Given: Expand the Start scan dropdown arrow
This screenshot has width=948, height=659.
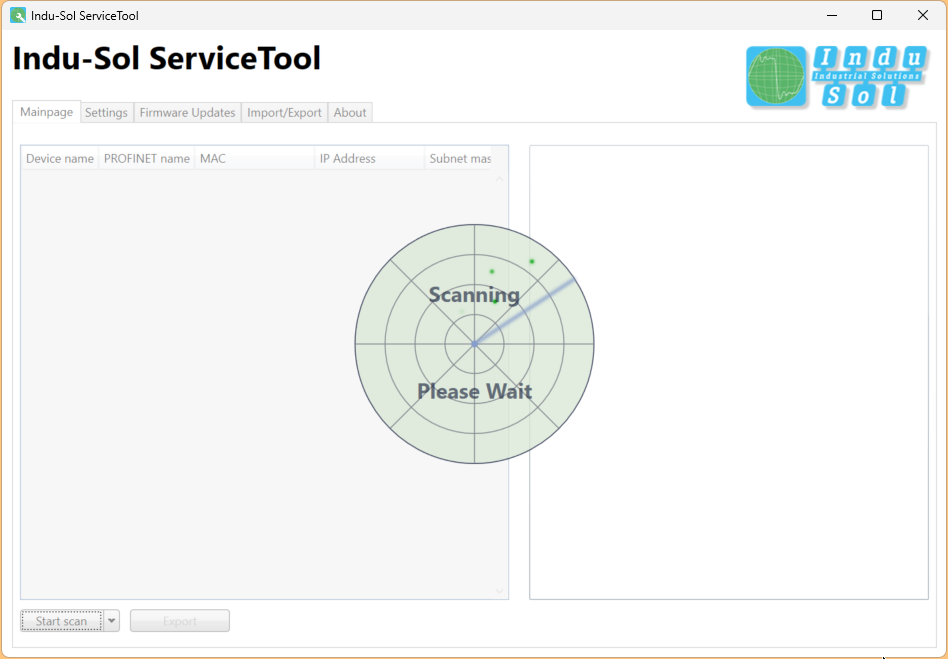Looking at the screenshot, I should 112,621.
